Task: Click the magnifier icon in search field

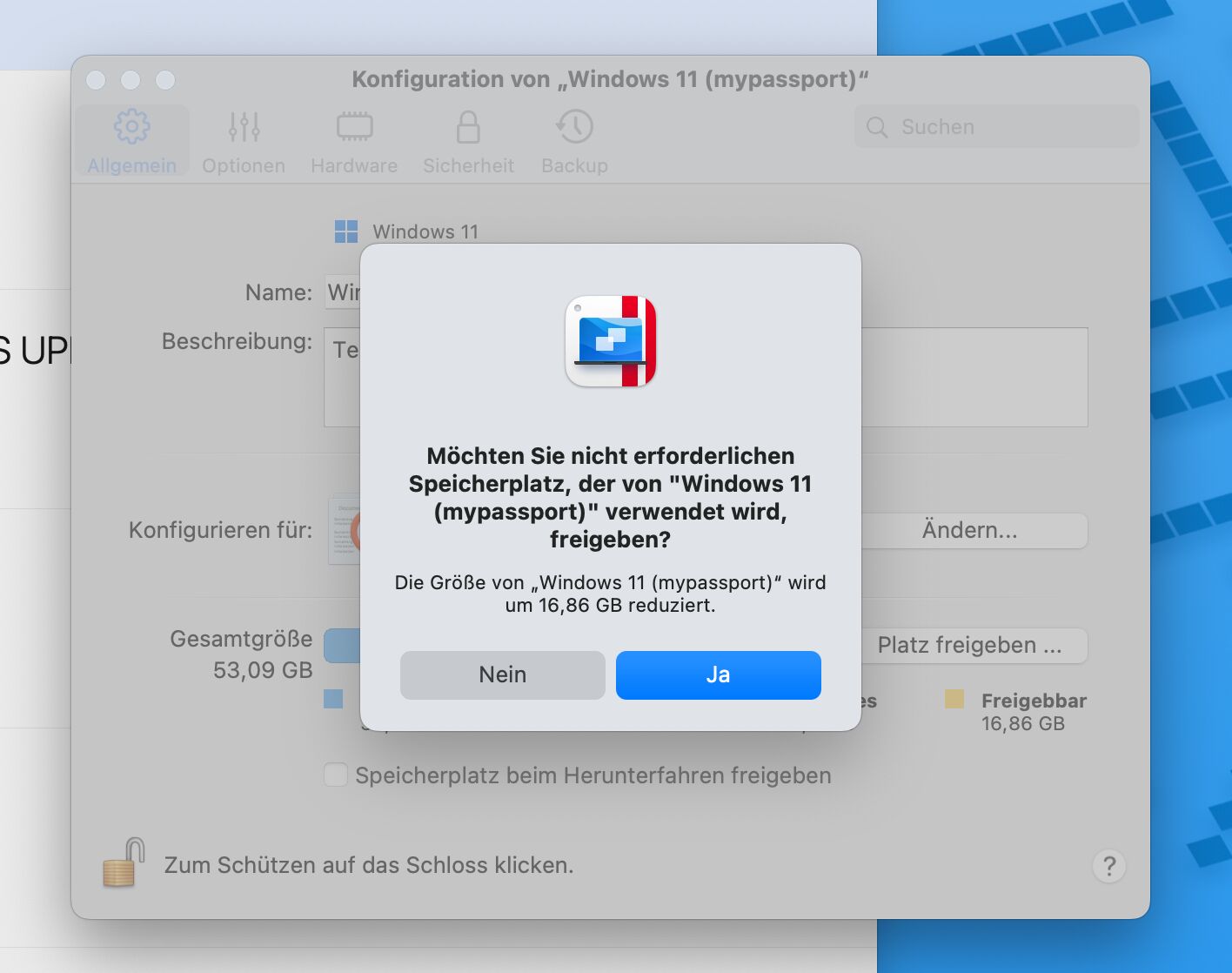Action: click(877, 127)
